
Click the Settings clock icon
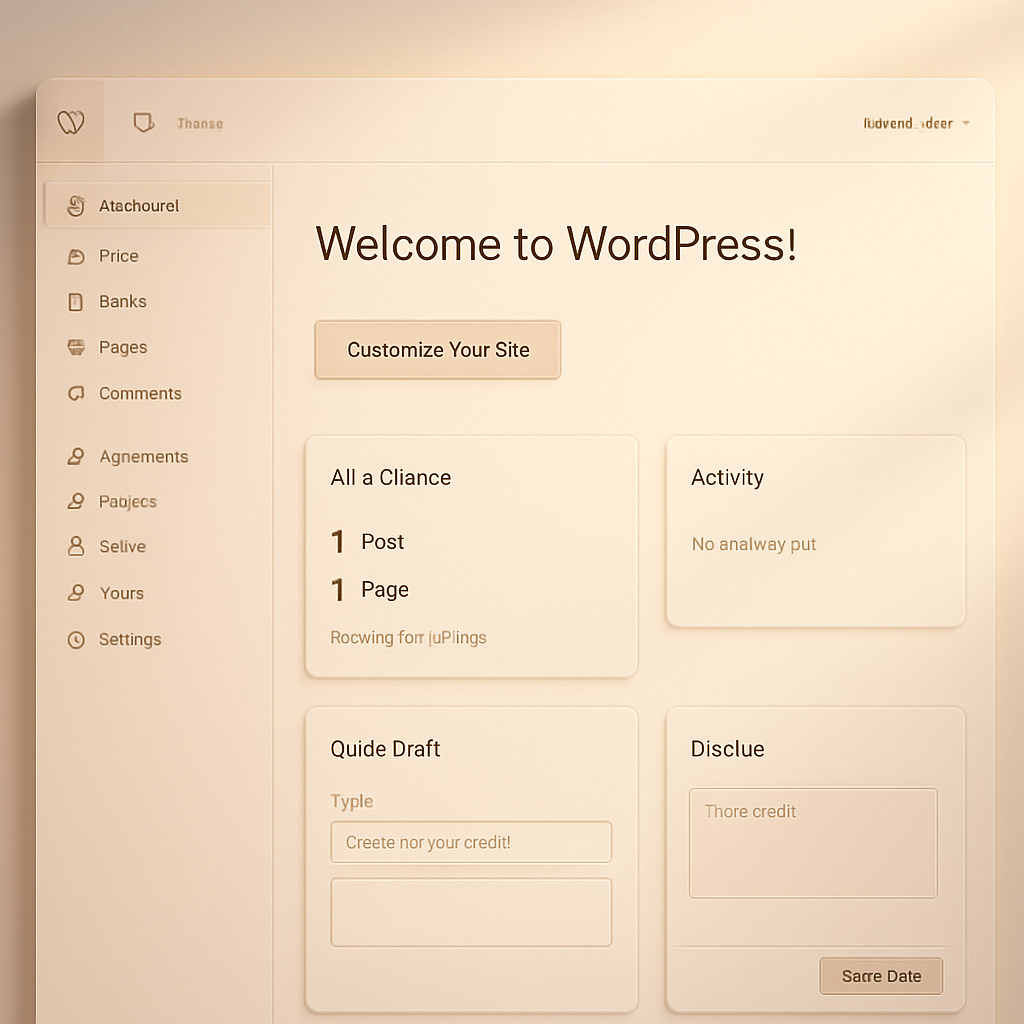point(76,639)
